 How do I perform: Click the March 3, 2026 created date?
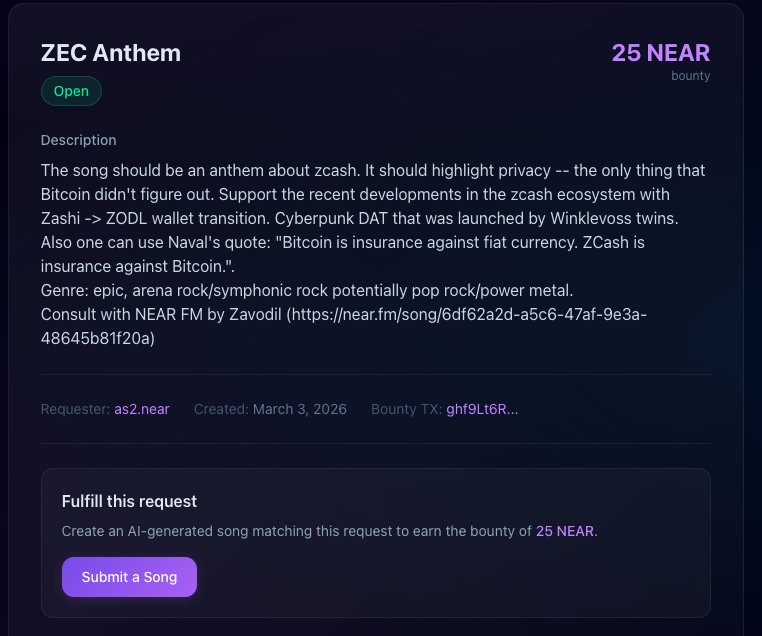coord(299,409)
